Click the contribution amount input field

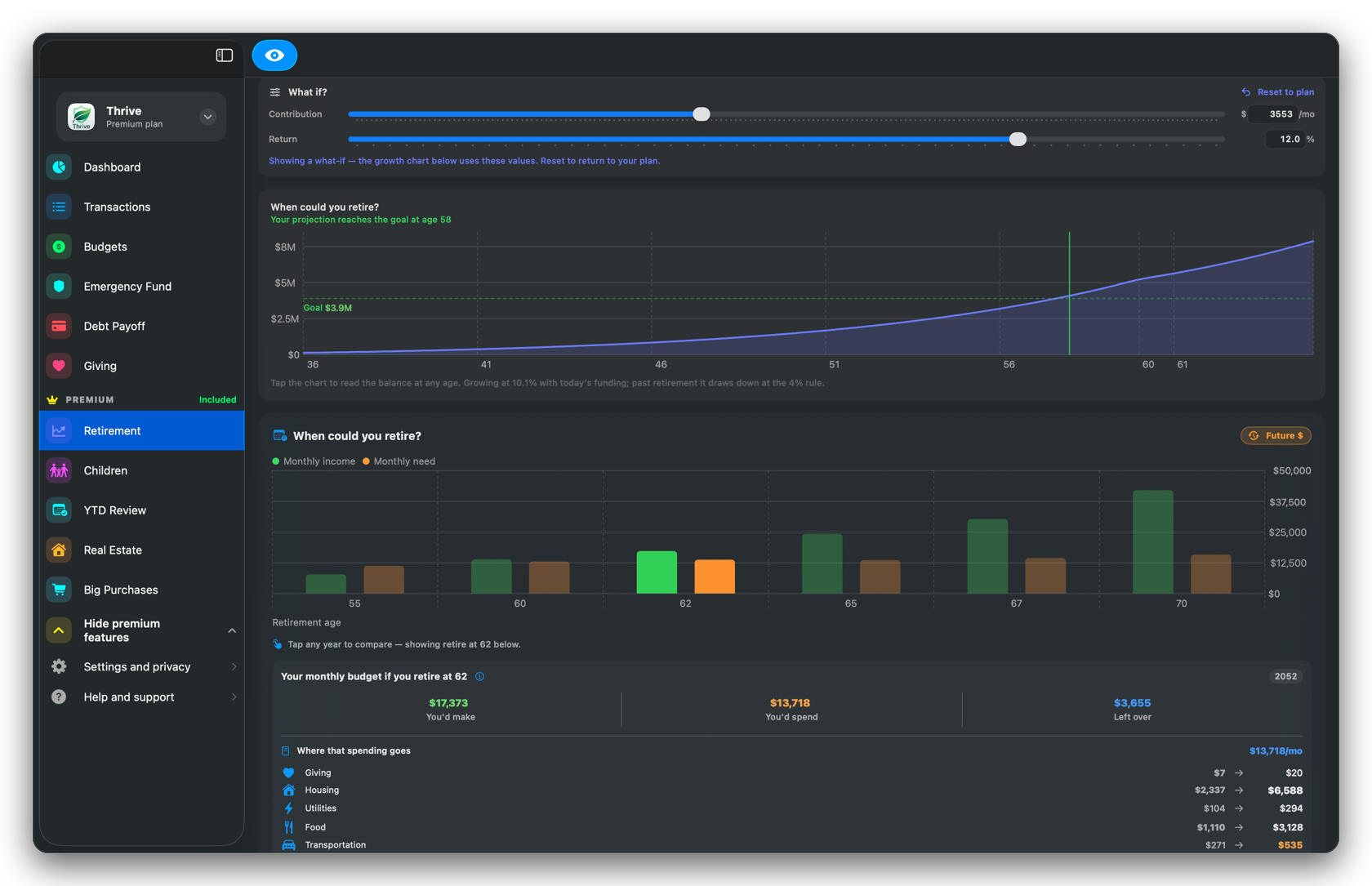point(1272,114)
